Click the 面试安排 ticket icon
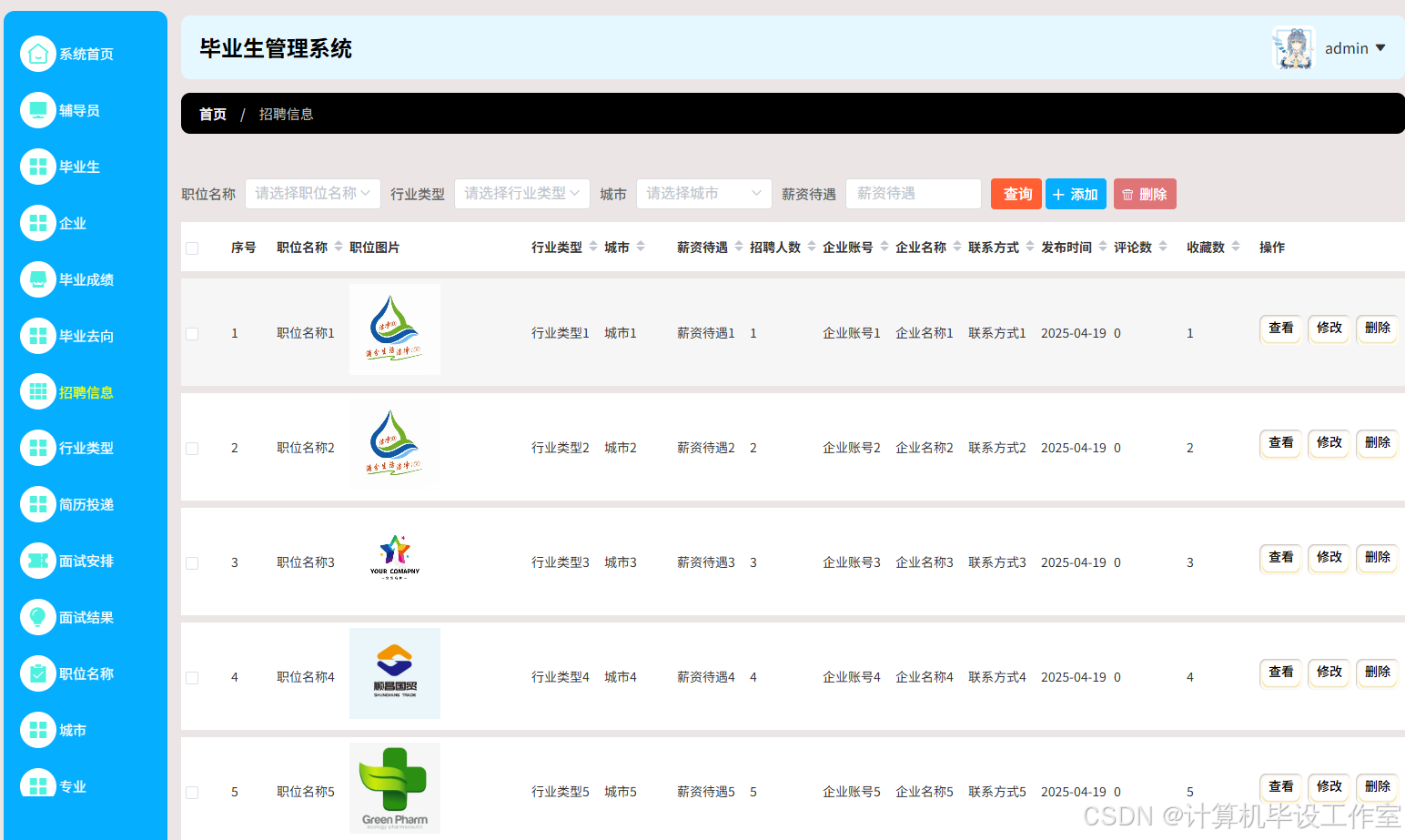This screenshot has height=840, width=1405. point(38,561)
